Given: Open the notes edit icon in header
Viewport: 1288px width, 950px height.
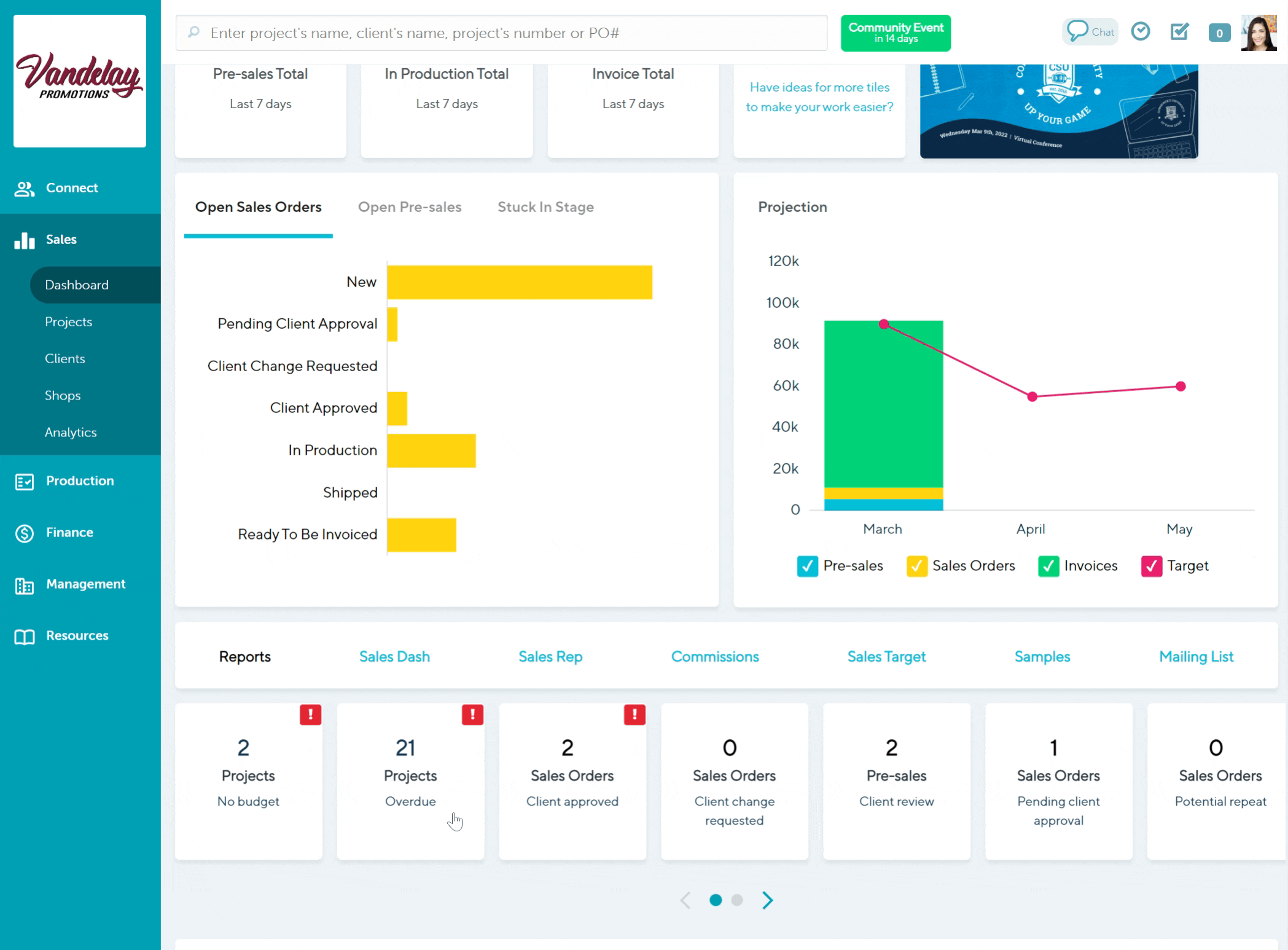Looking at the screenshot, I should pos(1179,31).
